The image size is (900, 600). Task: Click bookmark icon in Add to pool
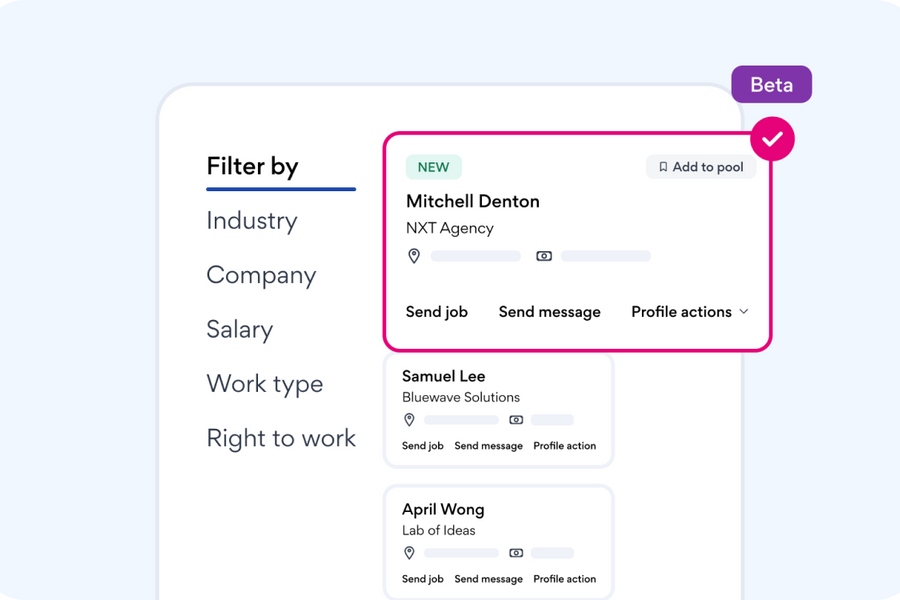coord(663,167)
